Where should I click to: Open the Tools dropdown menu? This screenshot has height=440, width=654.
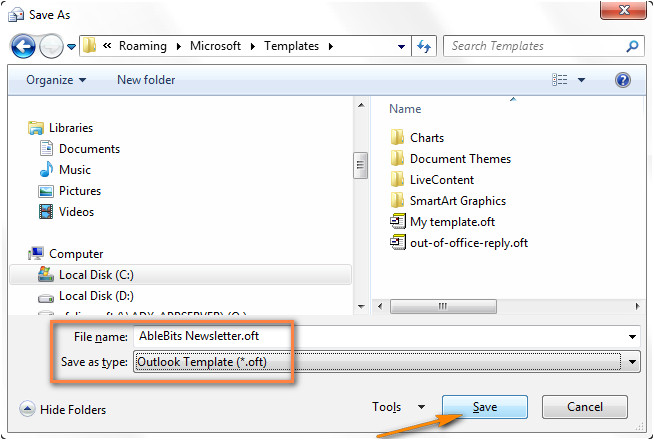[398, 407]
